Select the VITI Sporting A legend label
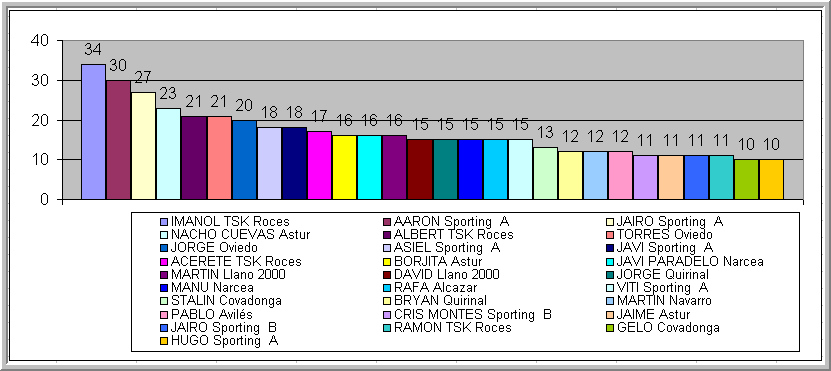This screenshot has height=371, width=831. click(x=663, y=288)
